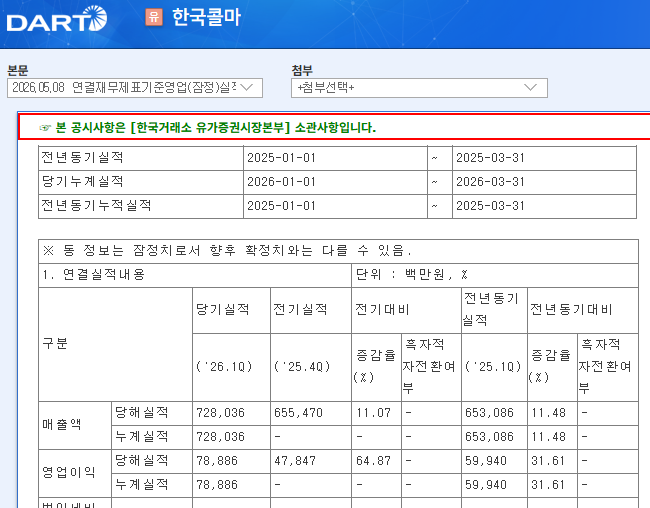Image resolution: width=650 pixels, height=508 pixels.
Task: Click the ('26.1Q) period cell
Action: click(224, 367)
